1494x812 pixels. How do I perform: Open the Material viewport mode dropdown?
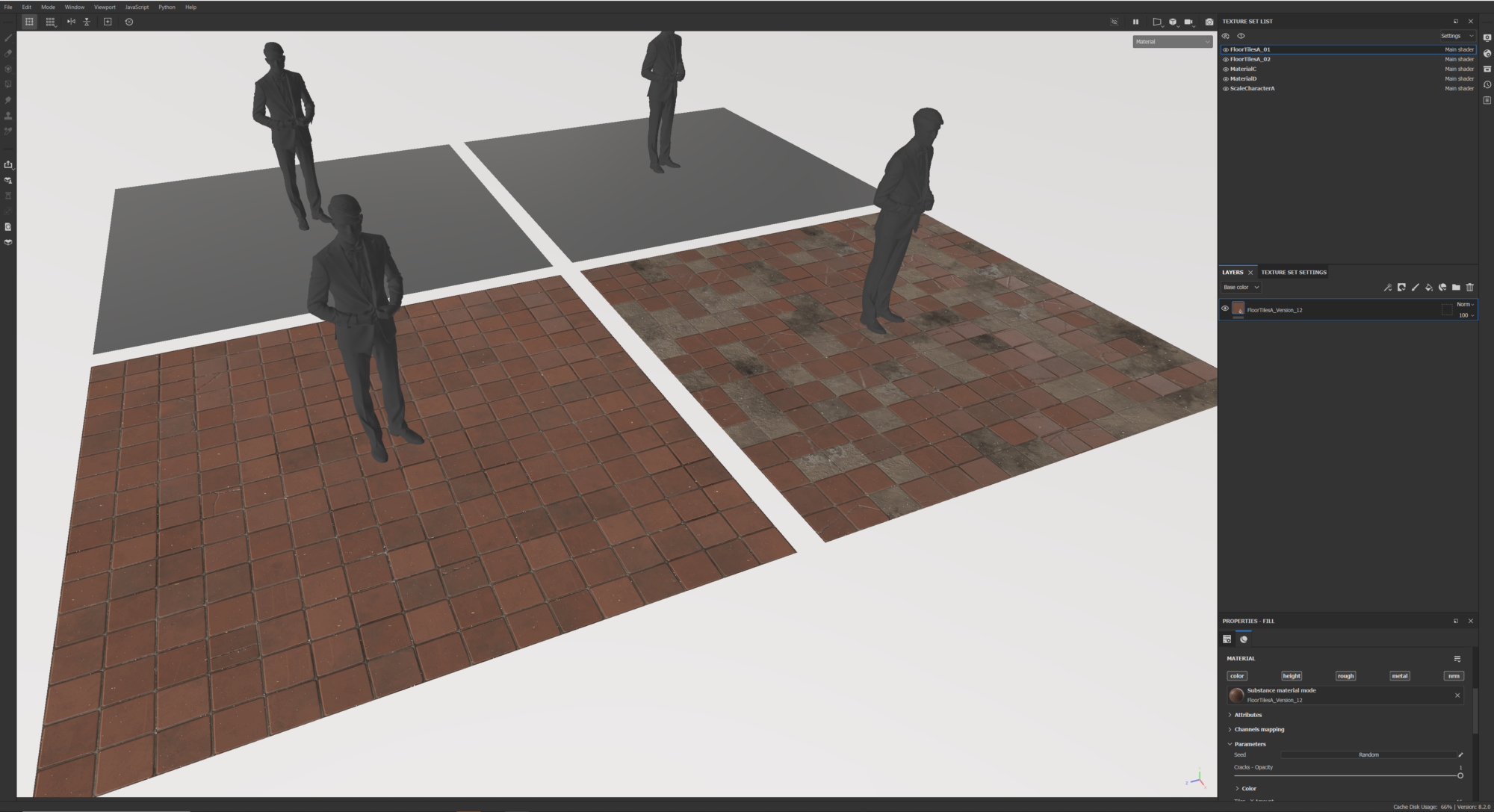(x=1172, y=42)
